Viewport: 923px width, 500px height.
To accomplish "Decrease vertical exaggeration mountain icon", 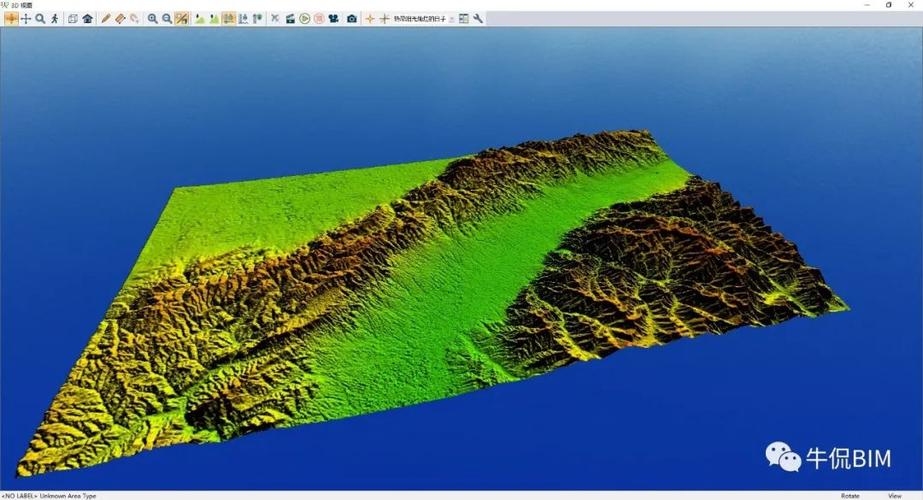I will pyautogui.click(x=200, y=19).
